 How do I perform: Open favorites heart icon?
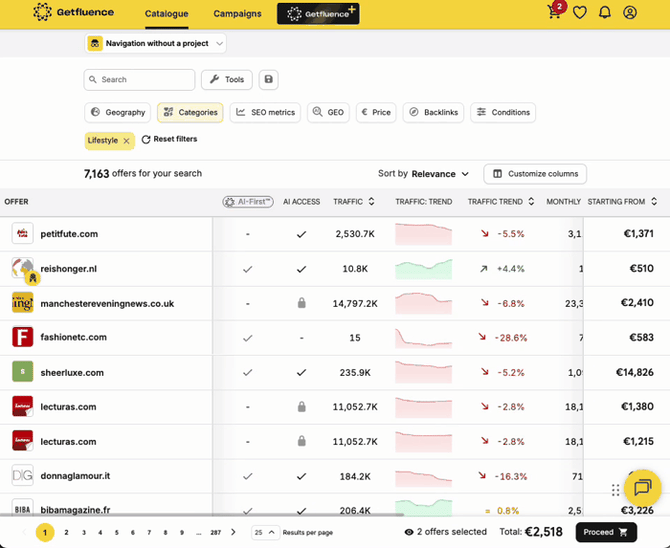pyautogui.click(x=580, y=13)
